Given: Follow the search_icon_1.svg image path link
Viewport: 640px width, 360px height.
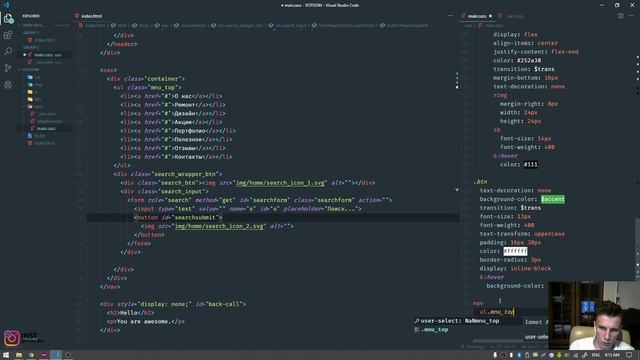Looking at the screenshot, I should pyautogui.click(x=280, y=183).
